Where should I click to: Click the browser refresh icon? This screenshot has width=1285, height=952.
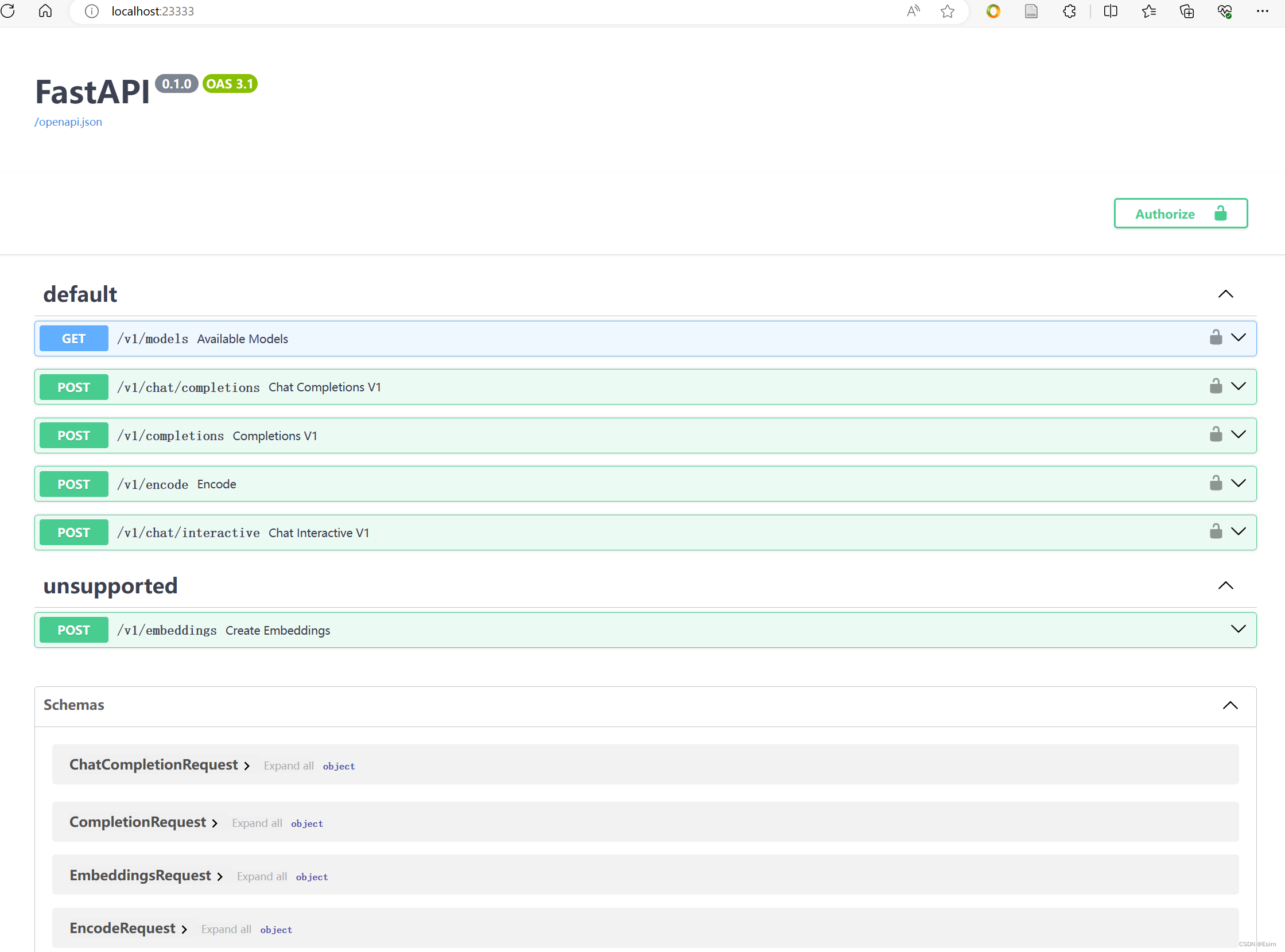7,11
